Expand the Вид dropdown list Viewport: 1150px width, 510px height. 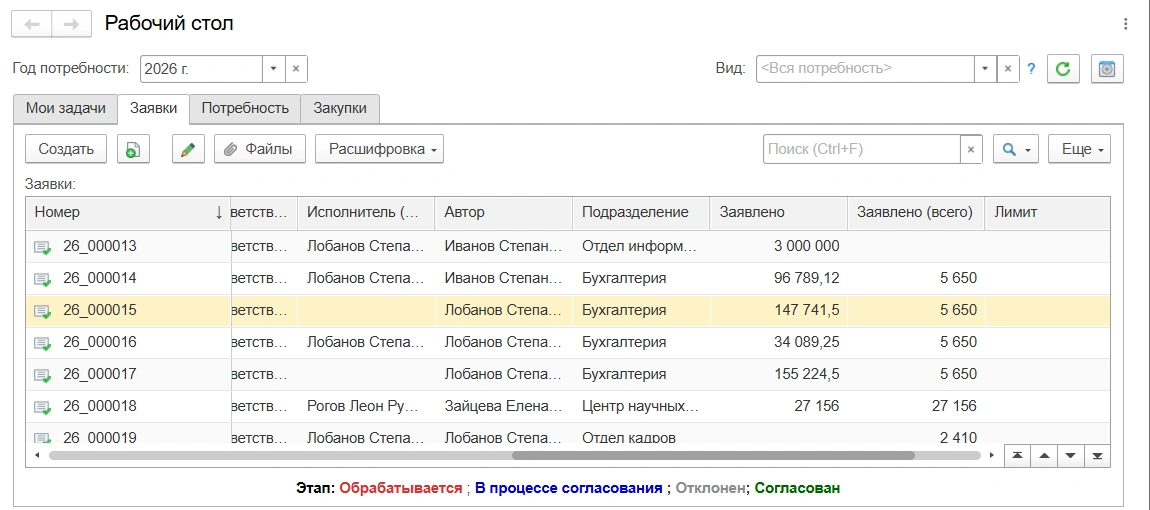986,69
